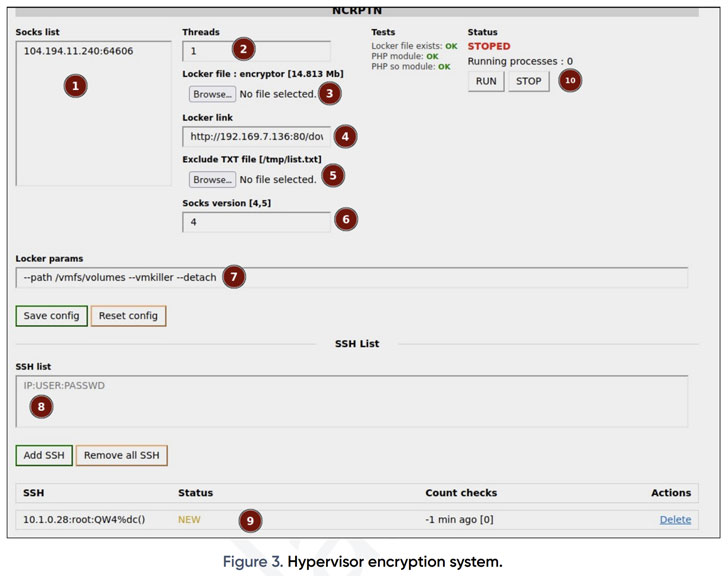Focus the Threads input field
This screenshot has width=728, height=576.
[x=205, y=51]
